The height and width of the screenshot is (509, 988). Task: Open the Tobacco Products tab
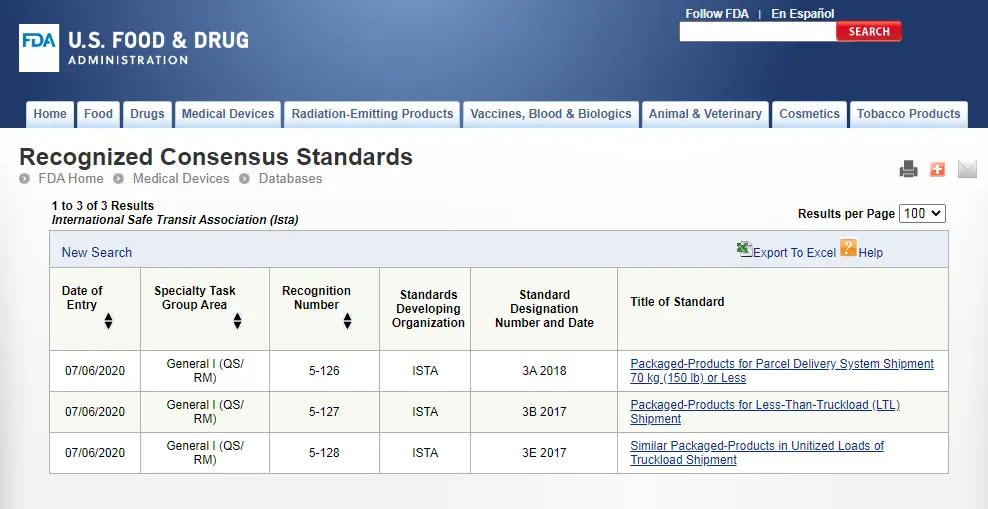point(908,114)
